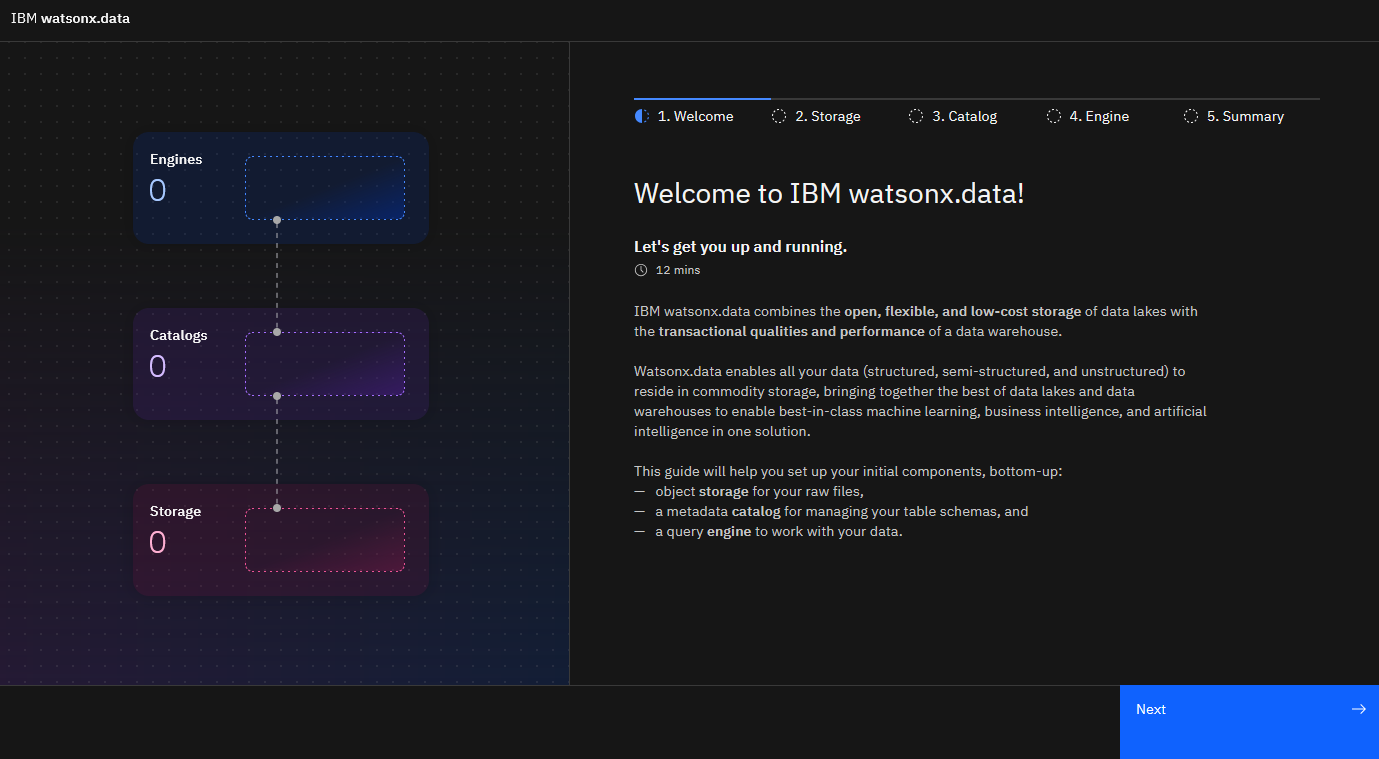The width and height of the screenshot is (1379, 759).
Task: Go to the "2. Storage" step label
Action: point(827,117)
